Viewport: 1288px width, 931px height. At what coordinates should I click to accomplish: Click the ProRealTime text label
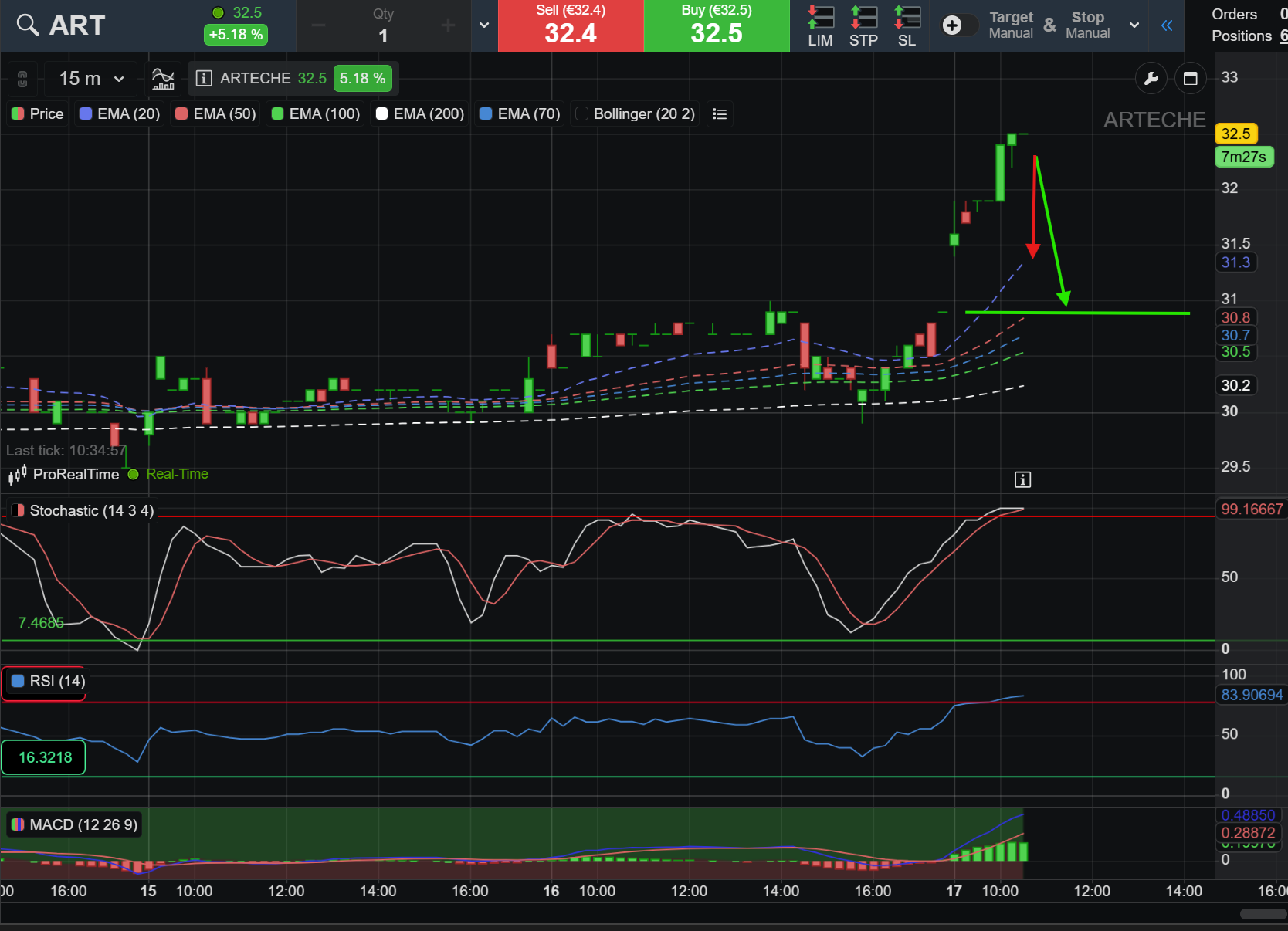point(76,474)
